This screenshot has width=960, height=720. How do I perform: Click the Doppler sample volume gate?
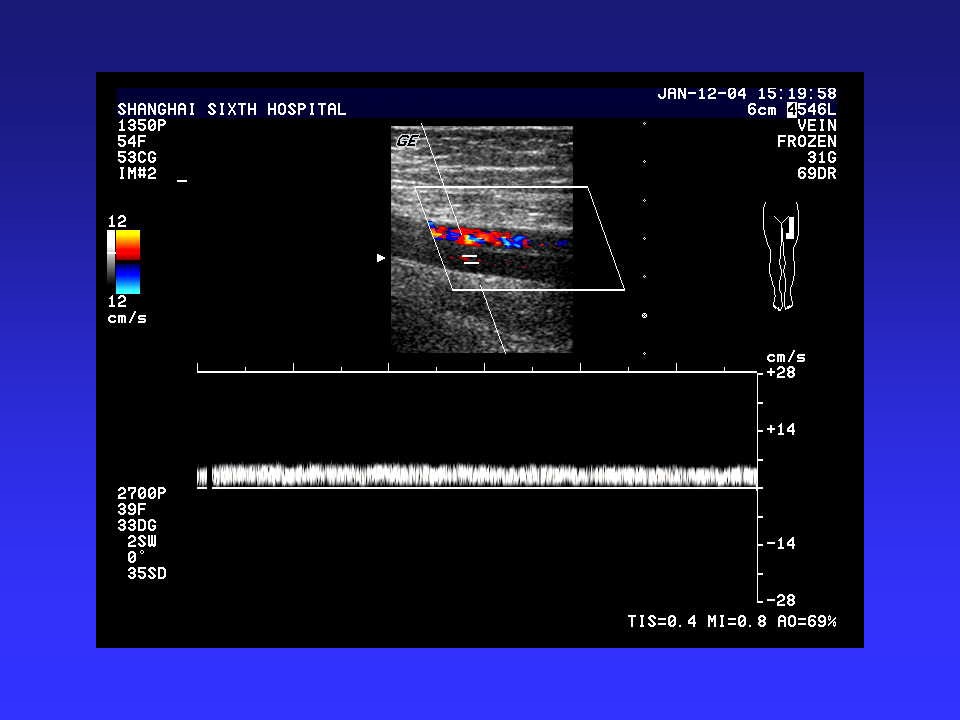click(470, 259)
